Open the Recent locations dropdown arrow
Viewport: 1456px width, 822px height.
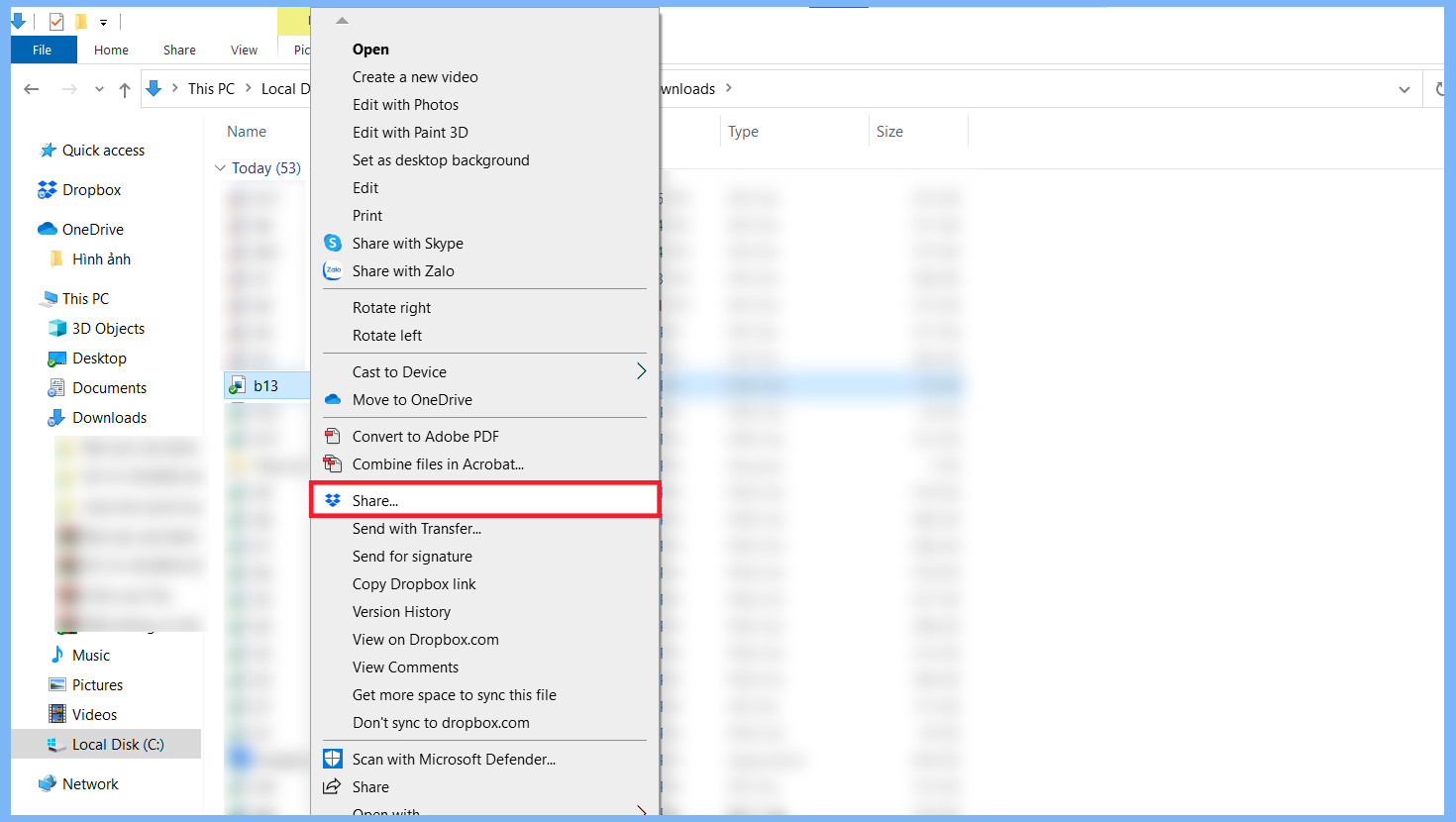coord(99,89)
